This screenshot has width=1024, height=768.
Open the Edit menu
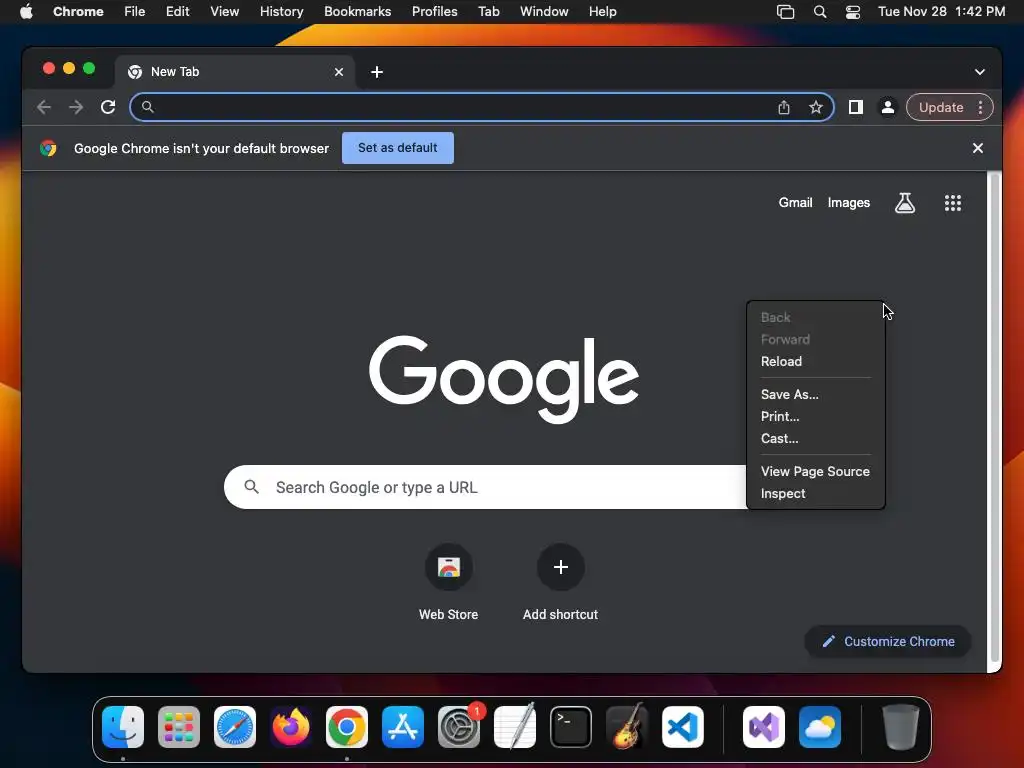(177, 12)
